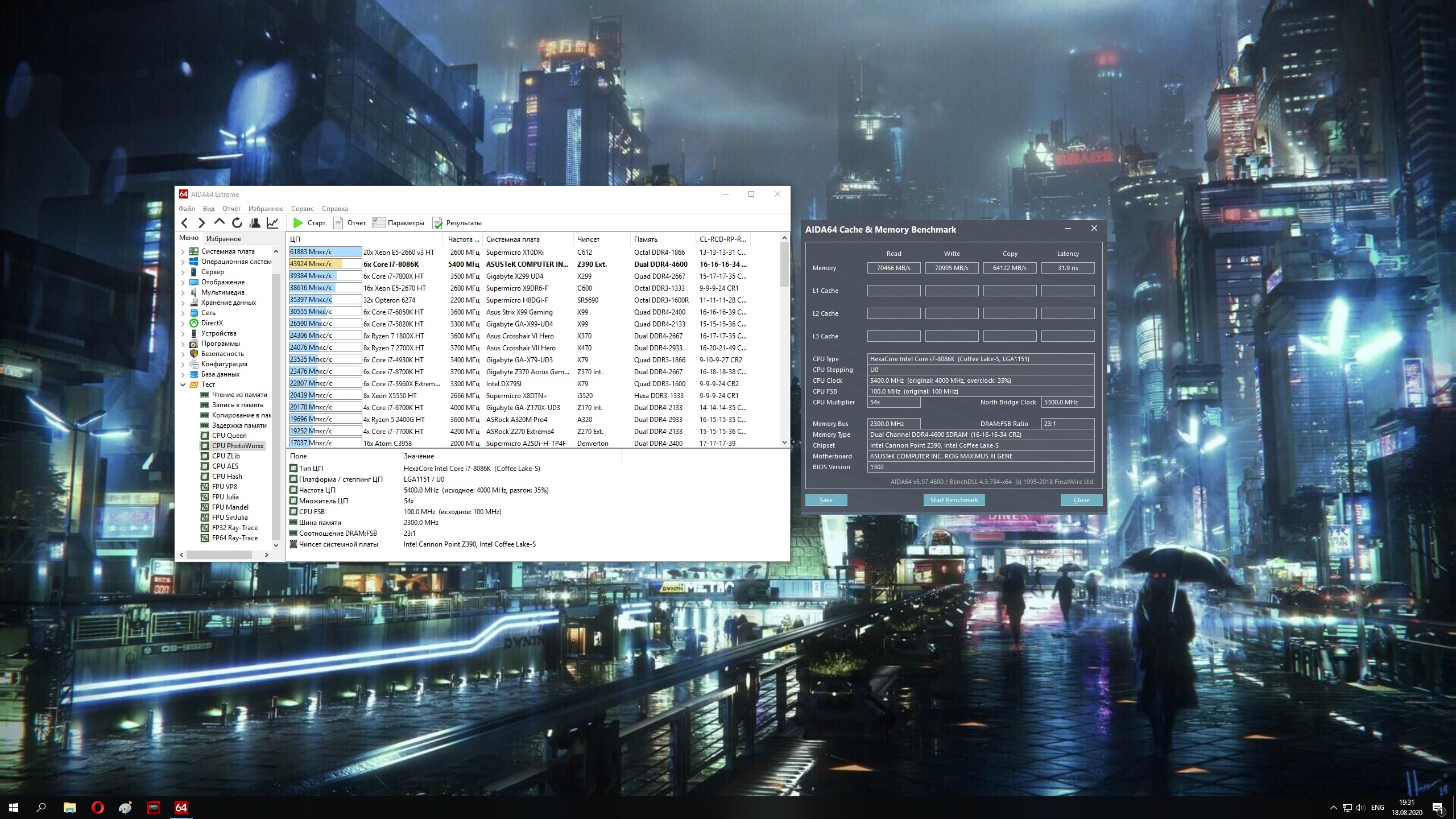This screenshot has height=819, width=1456.
Task: Switch to the Избранное tab
Action: pos(224,239)
